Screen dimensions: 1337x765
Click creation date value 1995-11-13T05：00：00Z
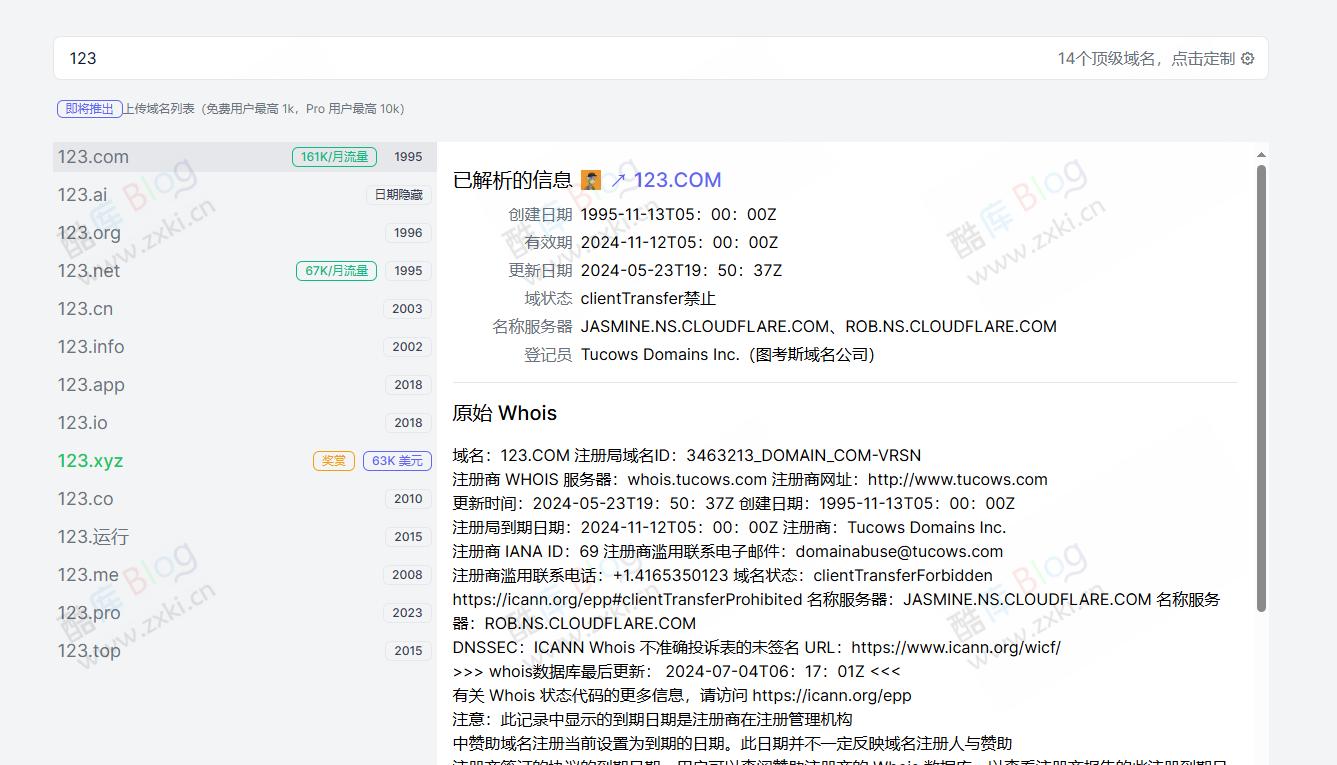[678, 214]
